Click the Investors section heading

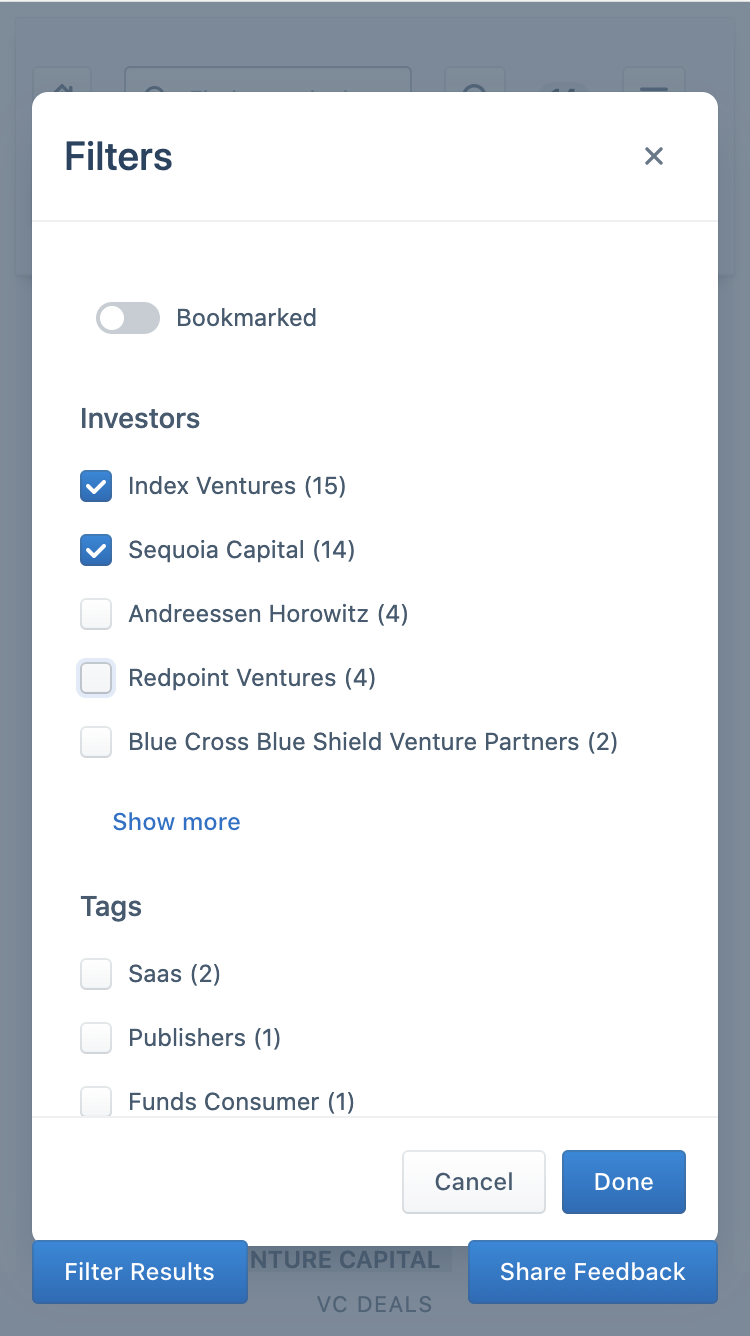[x=140, y=418]
